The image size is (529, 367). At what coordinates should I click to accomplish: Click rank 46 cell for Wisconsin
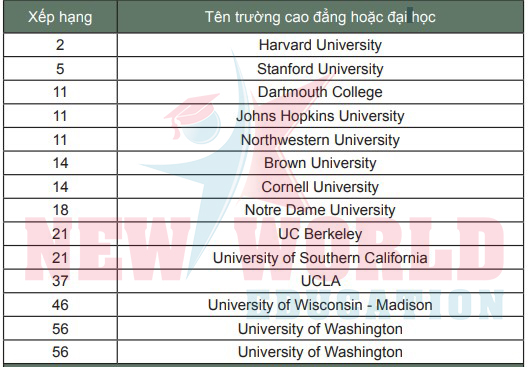[60, 305]
